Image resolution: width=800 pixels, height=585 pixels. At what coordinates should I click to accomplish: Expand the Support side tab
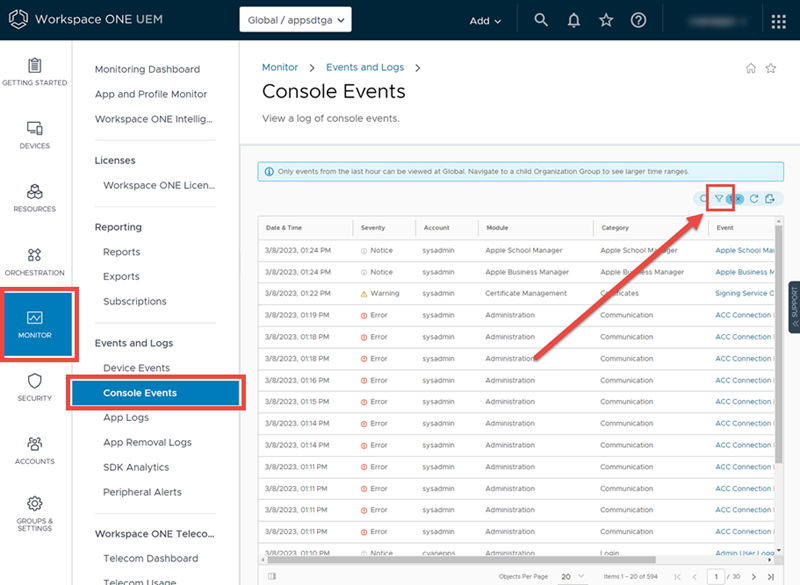click(x=794, y=307)
